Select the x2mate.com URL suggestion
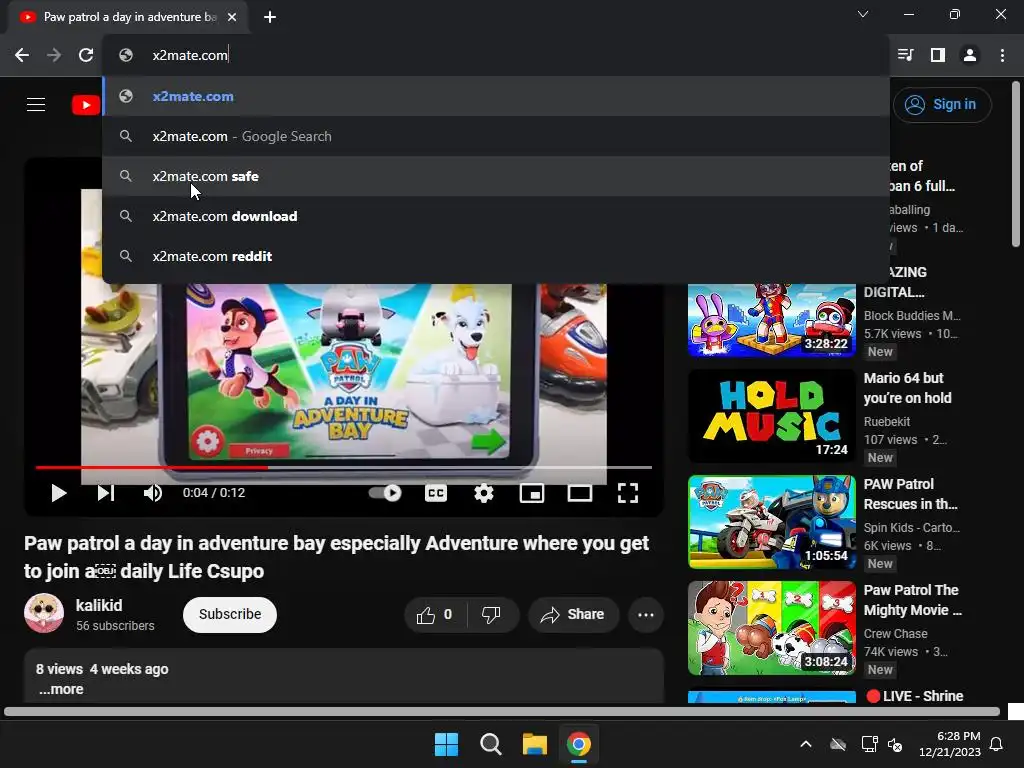1024x768 pixels. [496, 96]
